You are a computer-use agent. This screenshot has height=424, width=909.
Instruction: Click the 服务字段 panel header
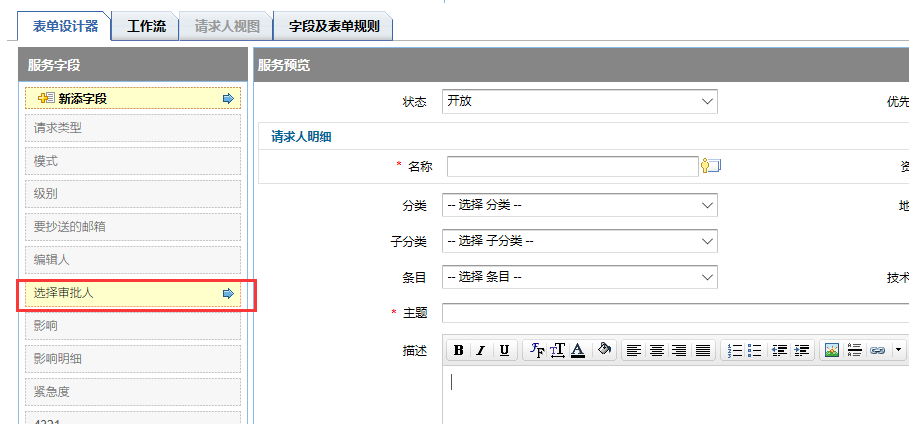pyautogui.click(x=133, y=65)
